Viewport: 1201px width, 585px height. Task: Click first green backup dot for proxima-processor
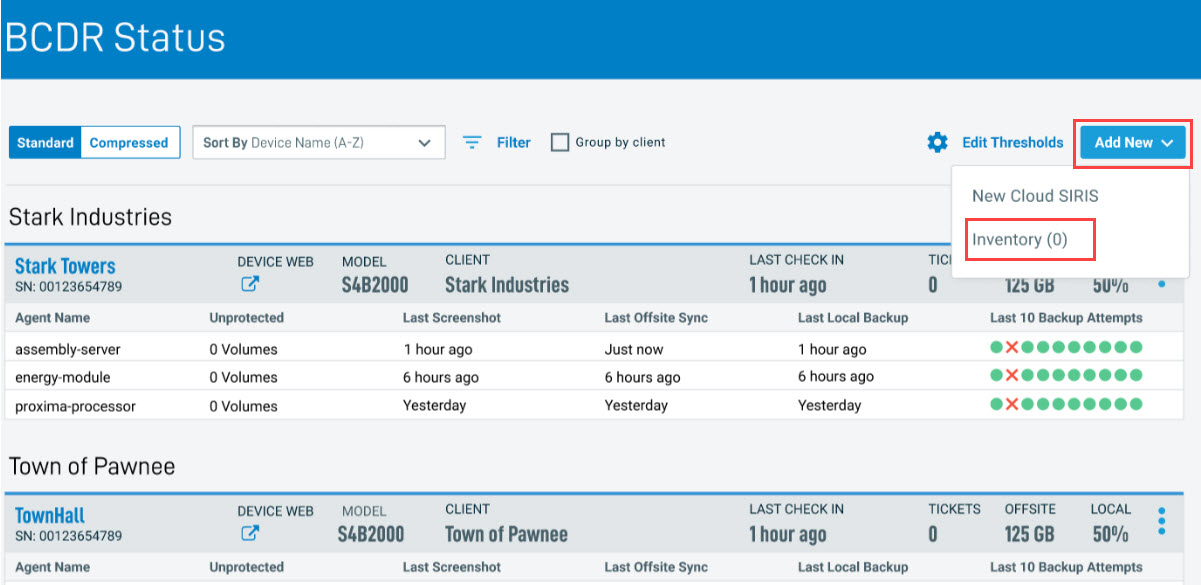(x=996, y=404)
